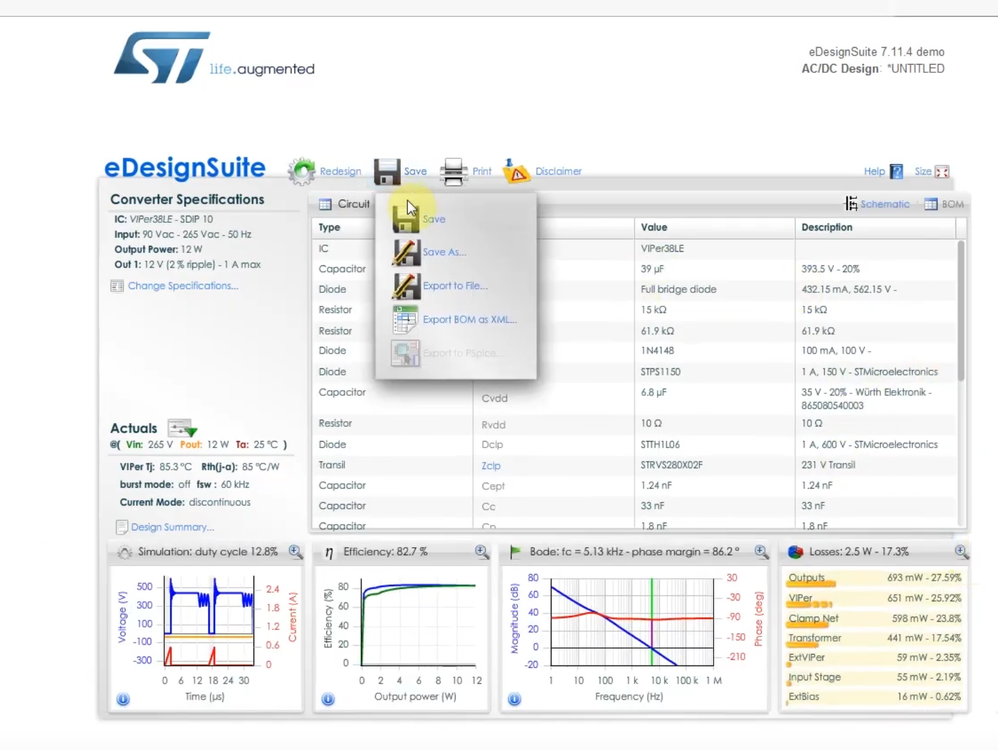Click the ST life.augmented logo
Screen dimensions: 998x750
pos(214,58)
